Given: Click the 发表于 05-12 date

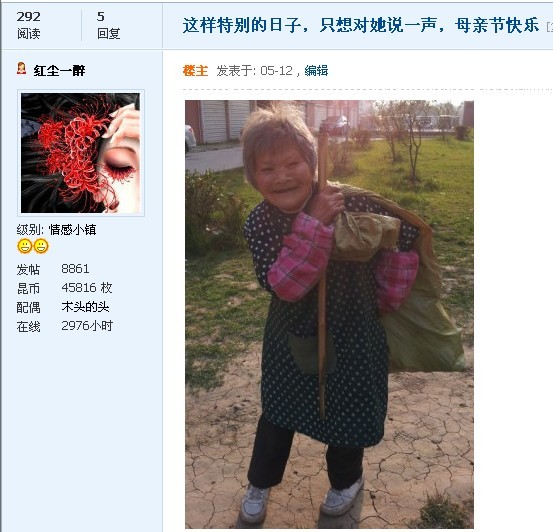Looking at the screenshot, I should pyautogui.click(x=254, y=71).
